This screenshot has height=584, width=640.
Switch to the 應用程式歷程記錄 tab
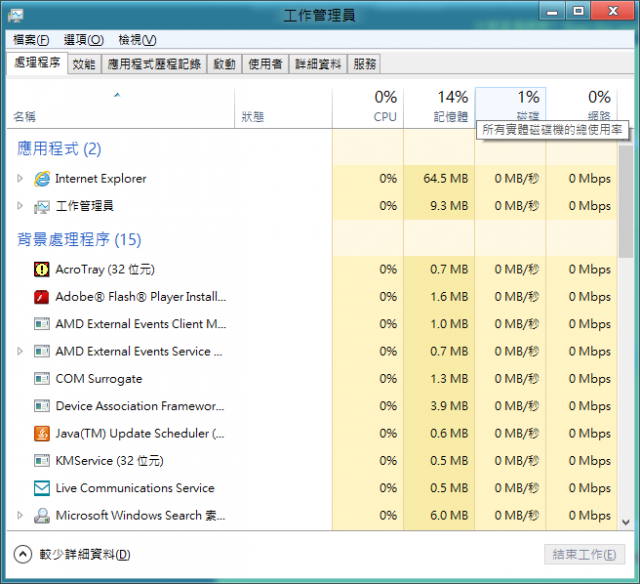154,64
